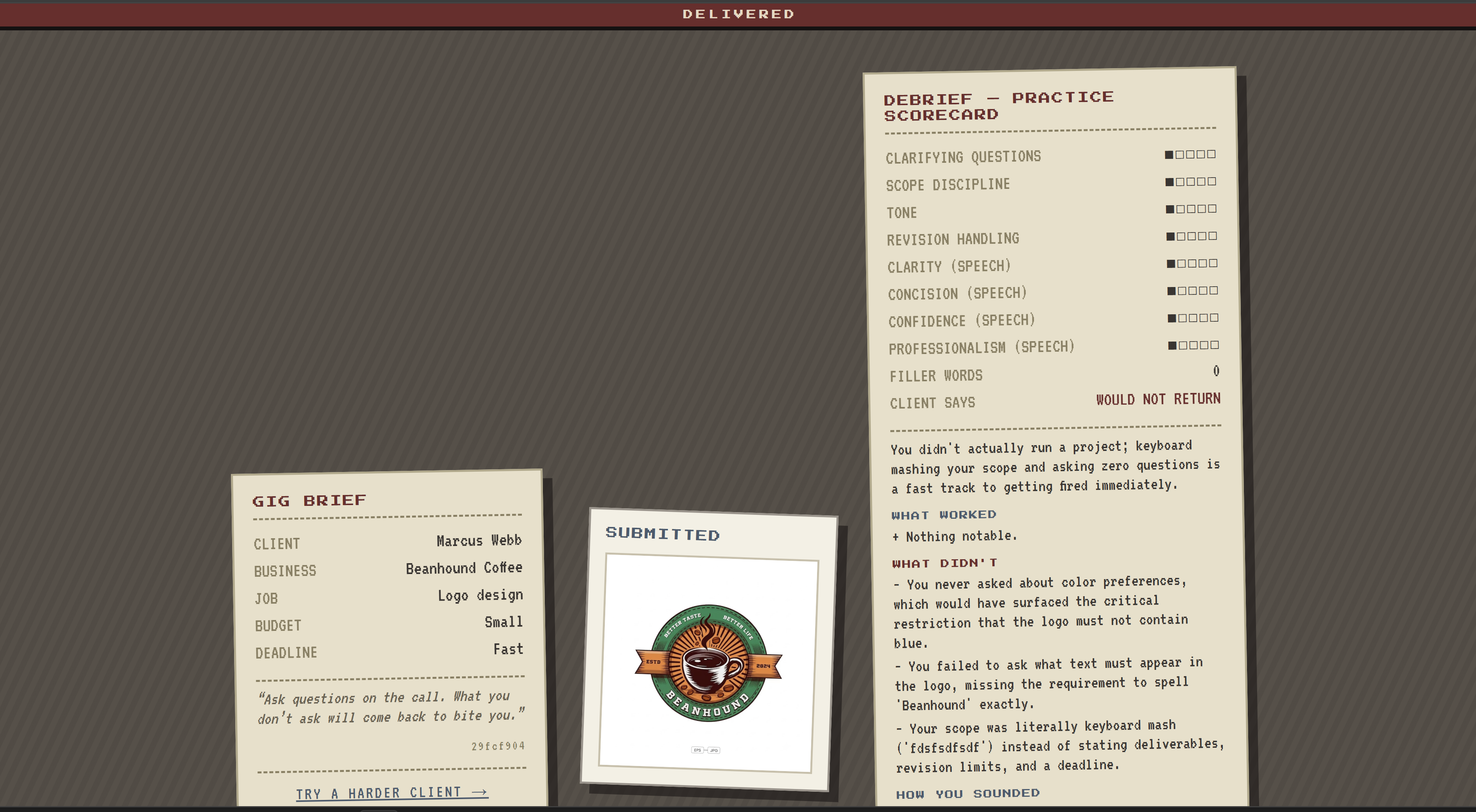
Task: Click the 'FILLER WORDS' label
Action: point(936,376)
